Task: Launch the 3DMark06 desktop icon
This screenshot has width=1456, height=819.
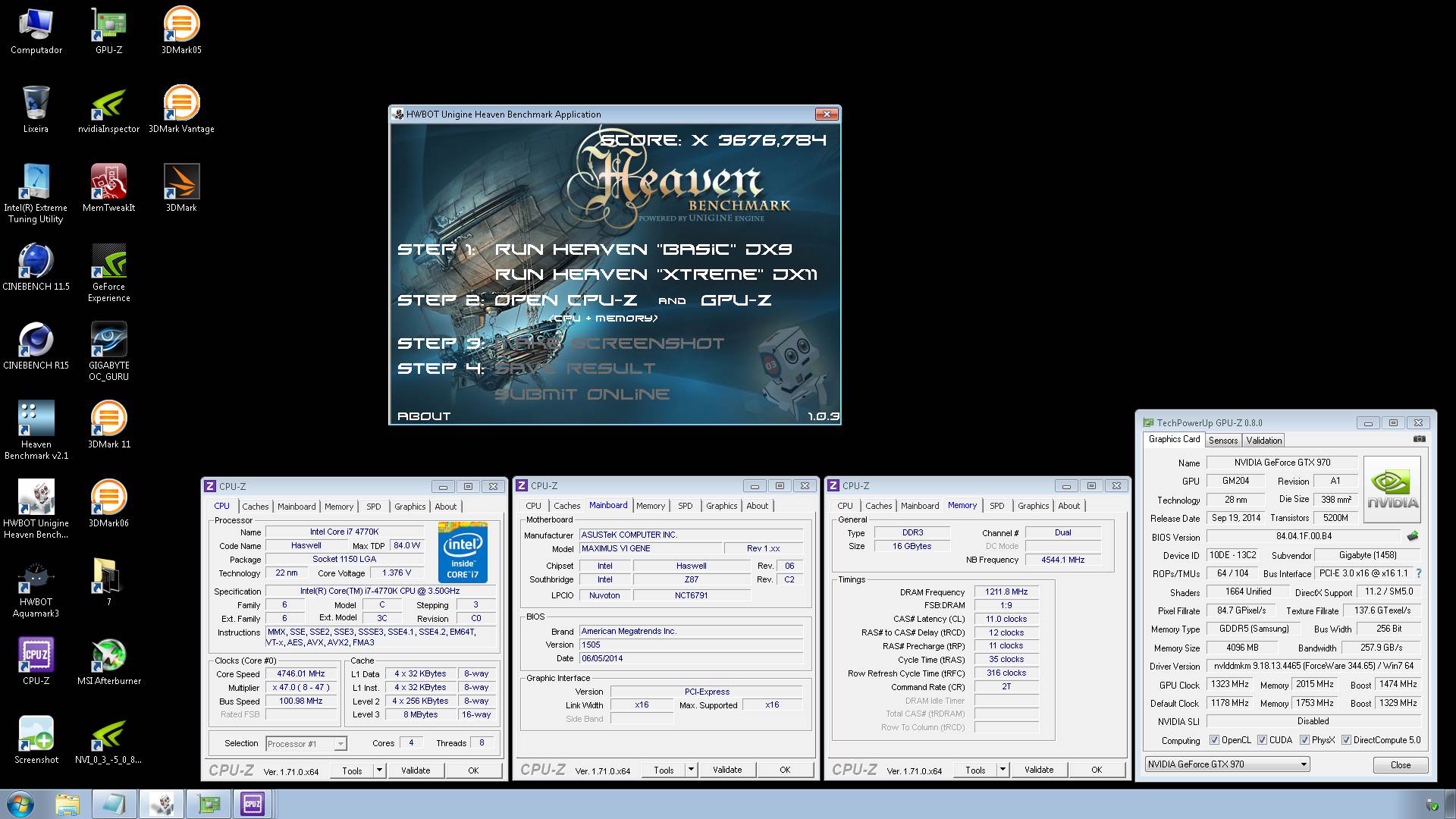Action: point(108,504)
